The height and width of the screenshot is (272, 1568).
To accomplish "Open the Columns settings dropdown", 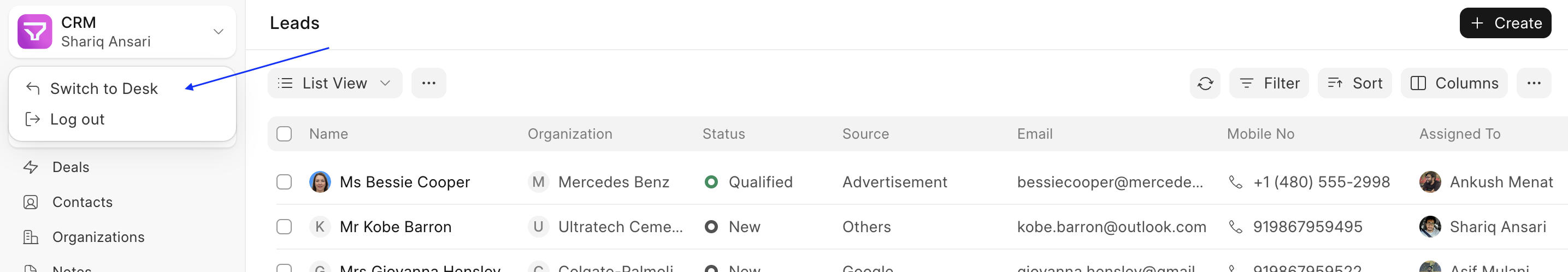I will [x=1454, y=84].
